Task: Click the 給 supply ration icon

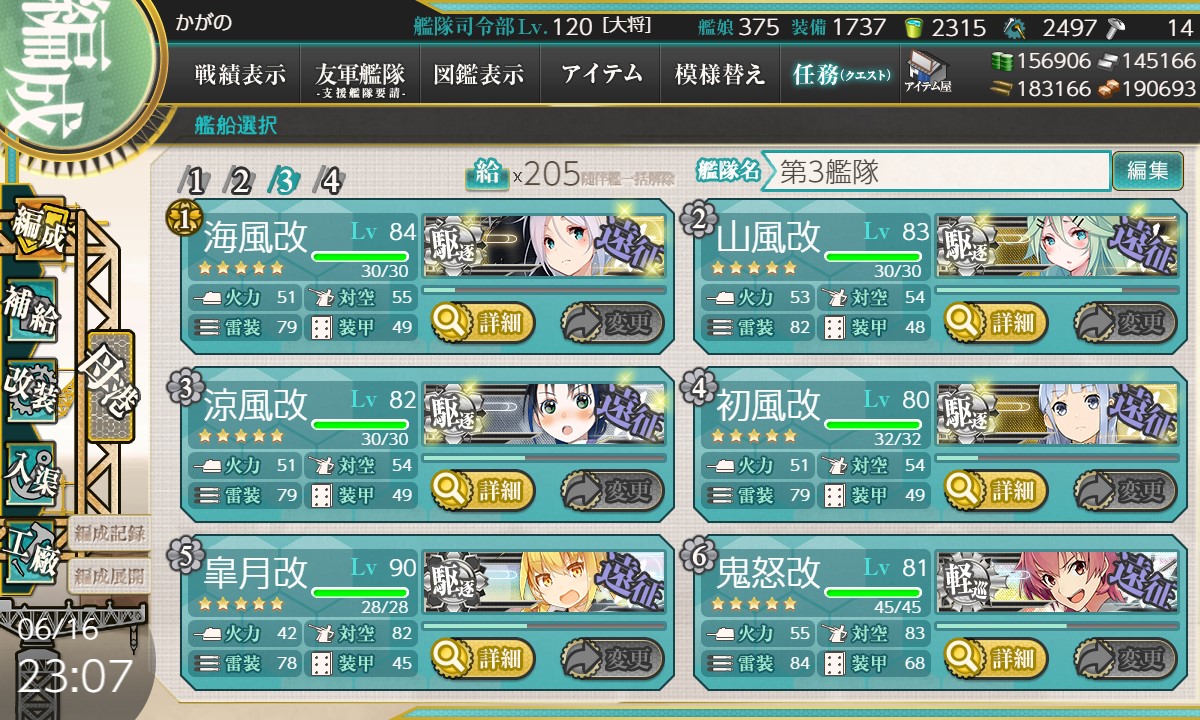Action: [487, 174]
